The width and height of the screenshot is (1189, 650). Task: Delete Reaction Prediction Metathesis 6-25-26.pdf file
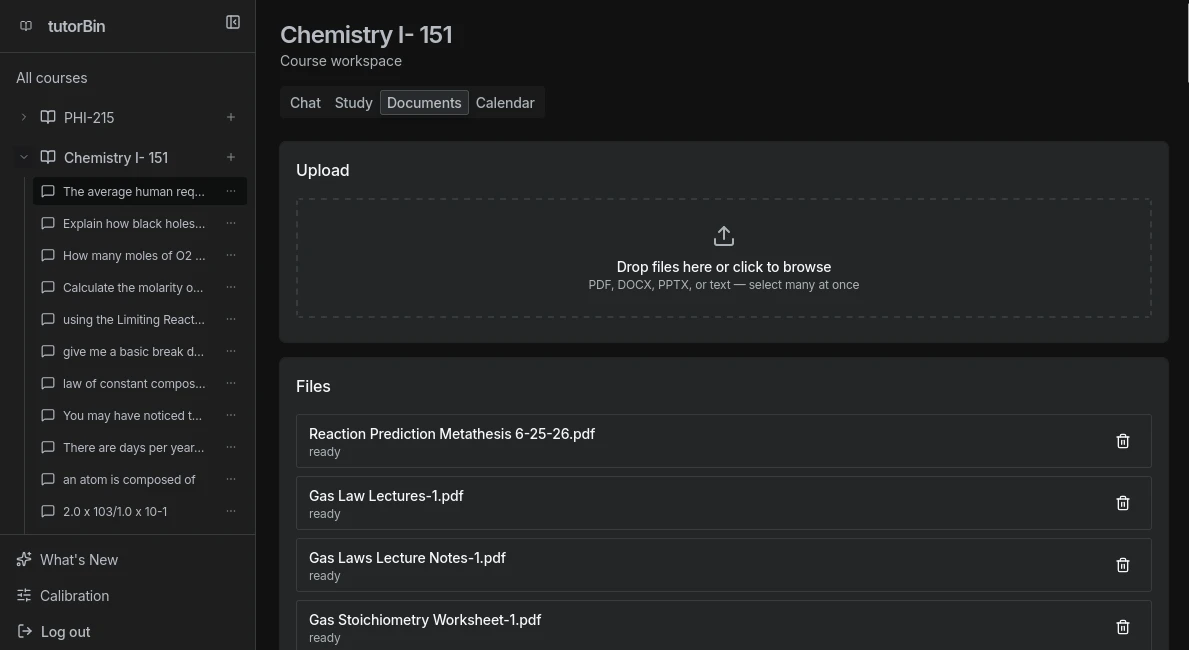click(x=1123, y=441)
